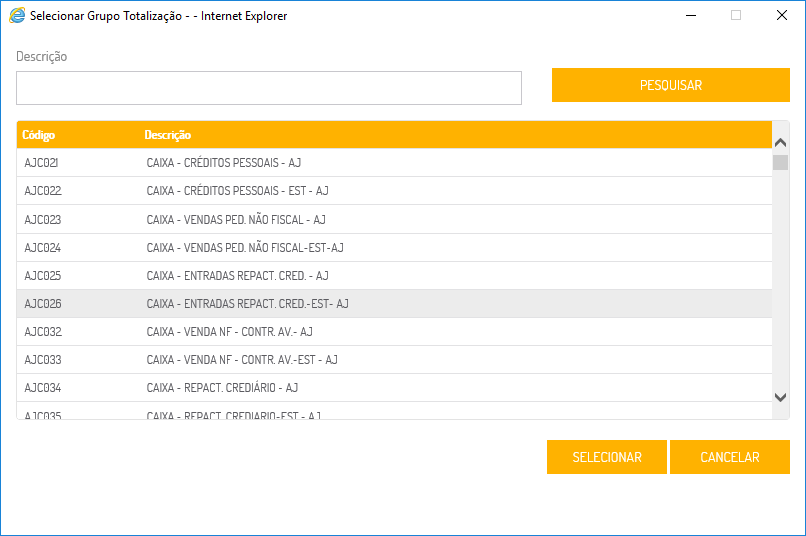Viewport: 806px width, 536px height.
Task: Click the vertical scrollbar thumb
Action: [x=781, y=163]
